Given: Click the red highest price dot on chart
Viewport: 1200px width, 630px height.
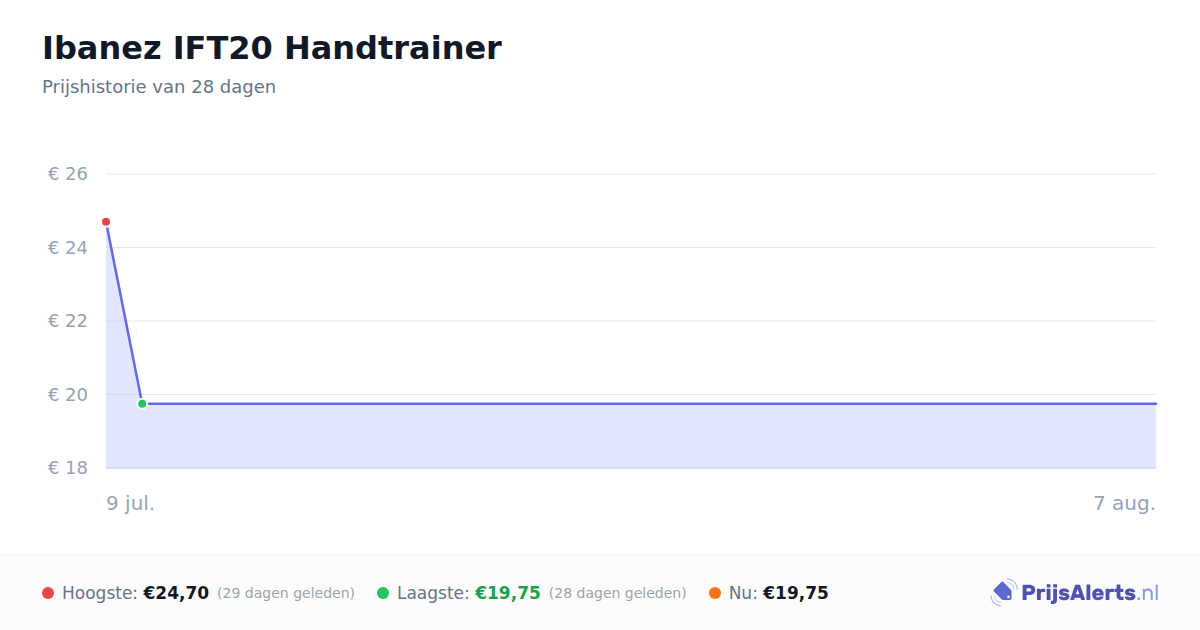Looking at the screenshot, I should pos(106,222).
